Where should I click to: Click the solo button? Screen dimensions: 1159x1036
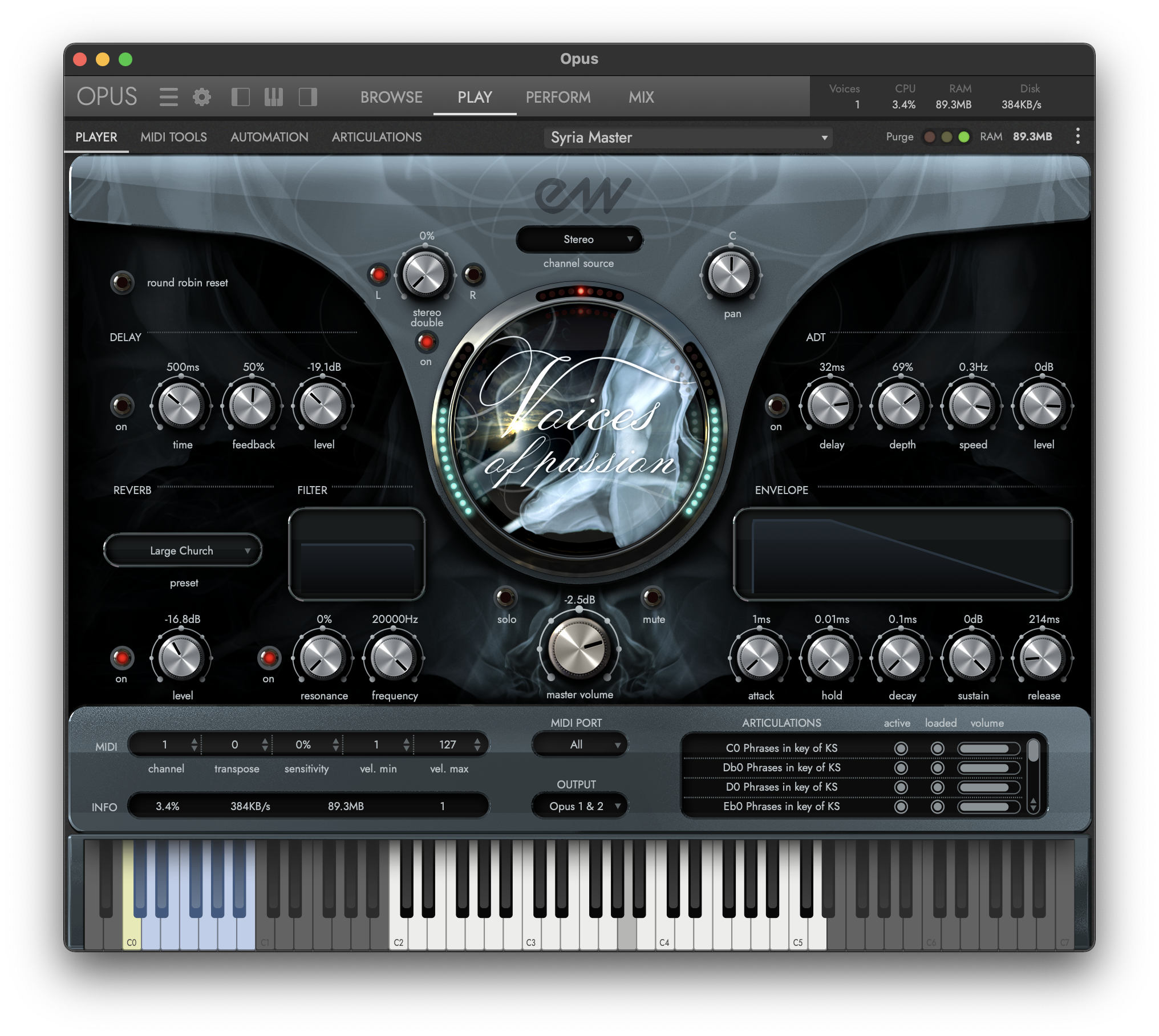[x=505, y=598]
